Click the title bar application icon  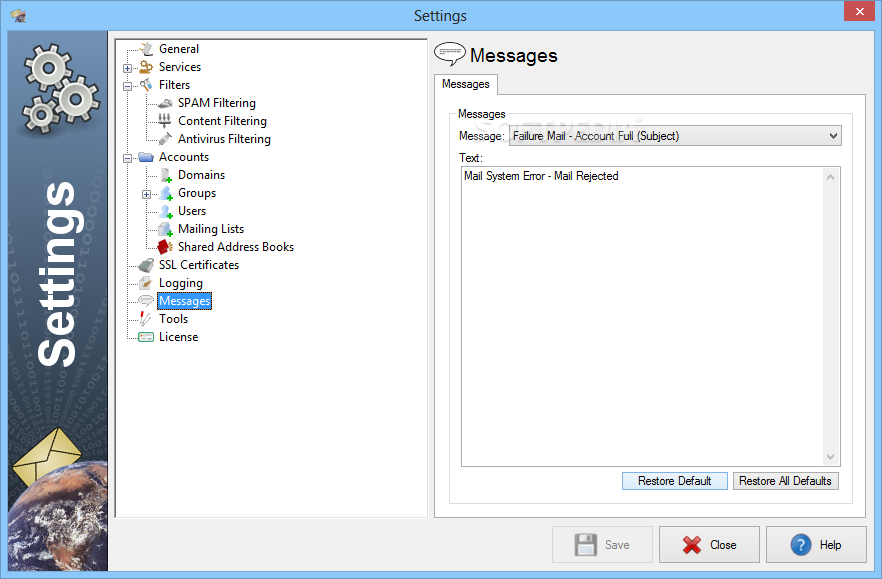[19, 16]
